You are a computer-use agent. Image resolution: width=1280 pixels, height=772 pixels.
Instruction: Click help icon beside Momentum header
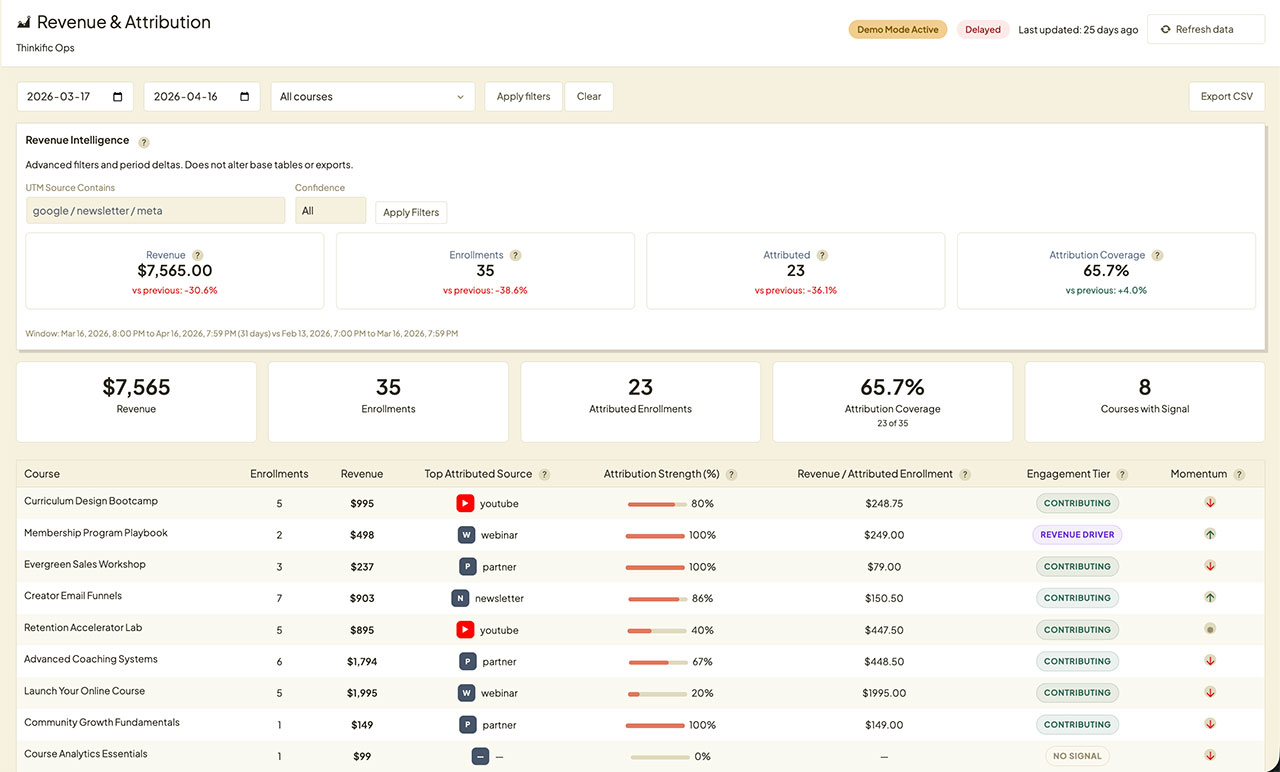[1239, 475]
